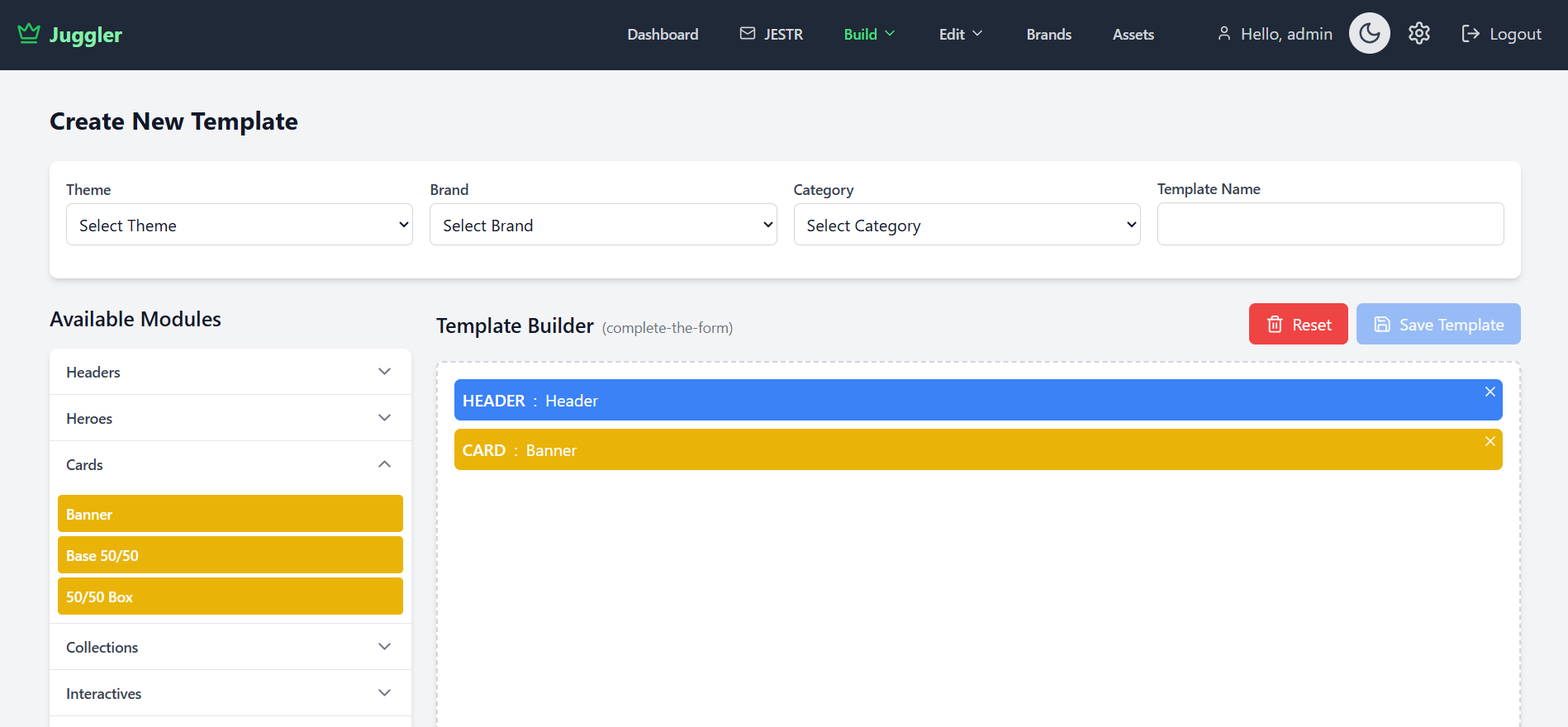
Task: Collapse the Cards module section
Action: pos(230,464)
